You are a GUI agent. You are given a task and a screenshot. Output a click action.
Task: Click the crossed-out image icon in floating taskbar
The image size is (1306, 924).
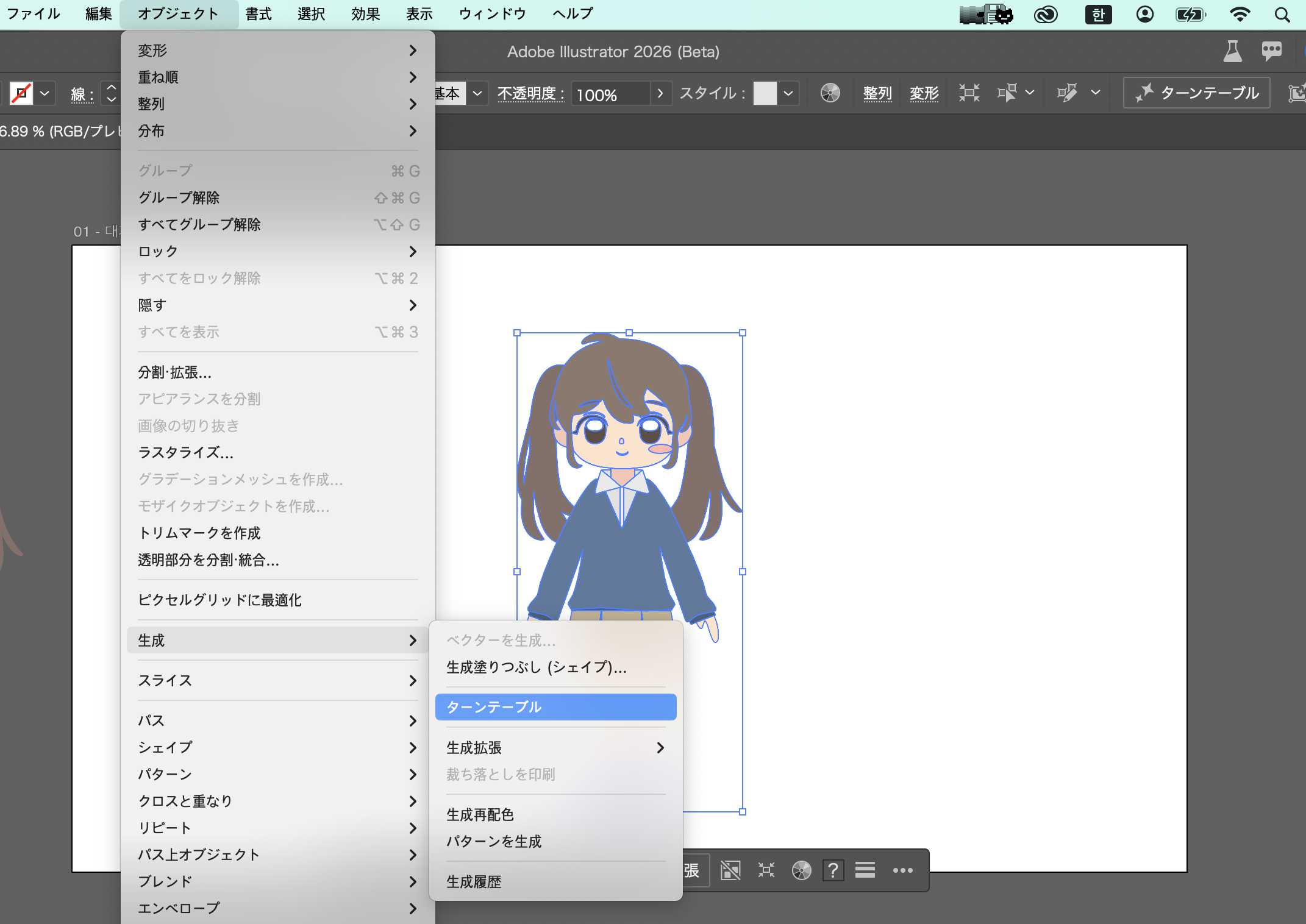[x=730, y=870]
